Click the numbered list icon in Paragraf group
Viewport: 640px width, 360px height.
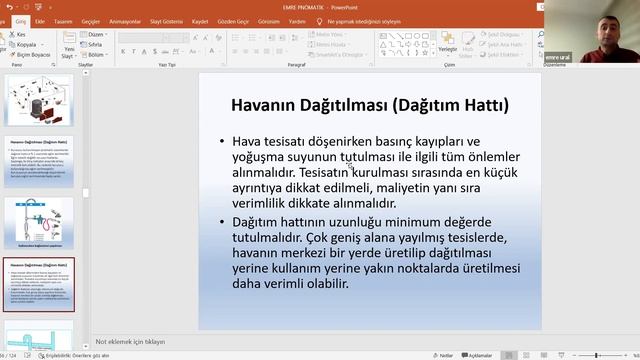tap(252, 38)
